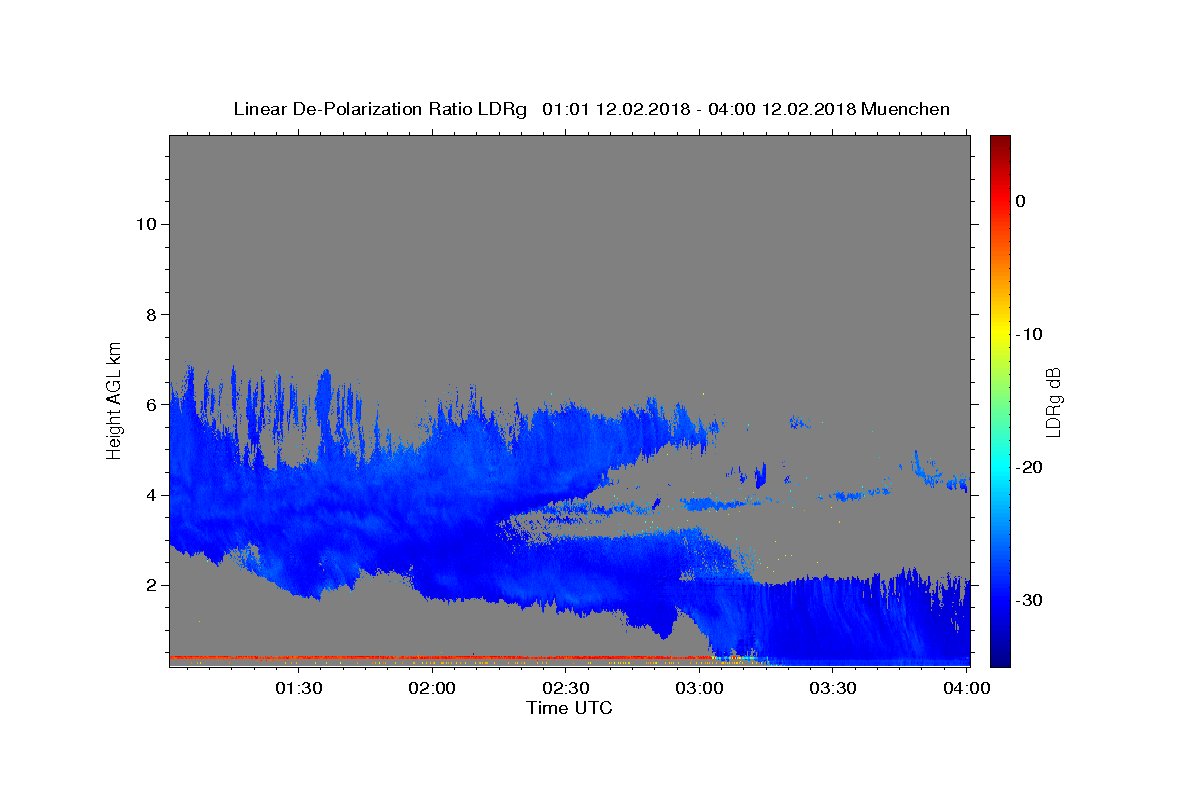Click the height tick label 6

coord(150,405)
